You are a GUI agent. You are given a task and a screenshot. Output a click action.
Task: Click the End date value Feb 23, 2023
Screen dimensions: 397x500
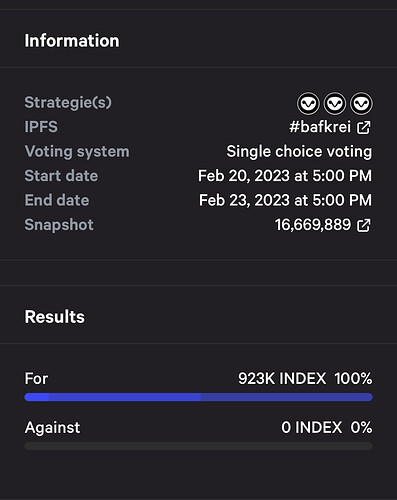[285, 200]
